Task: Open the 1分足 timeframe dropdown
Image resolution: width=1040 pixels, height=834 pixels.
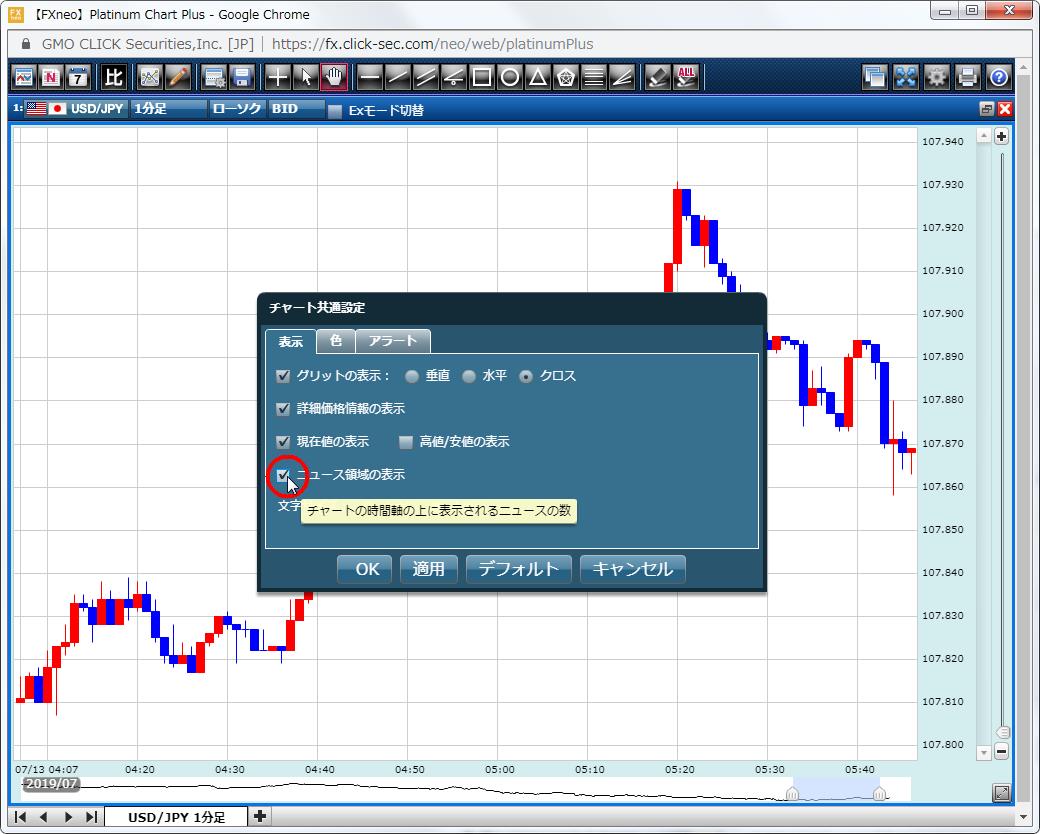Action: pyautogui.click(x=168, y=110)
